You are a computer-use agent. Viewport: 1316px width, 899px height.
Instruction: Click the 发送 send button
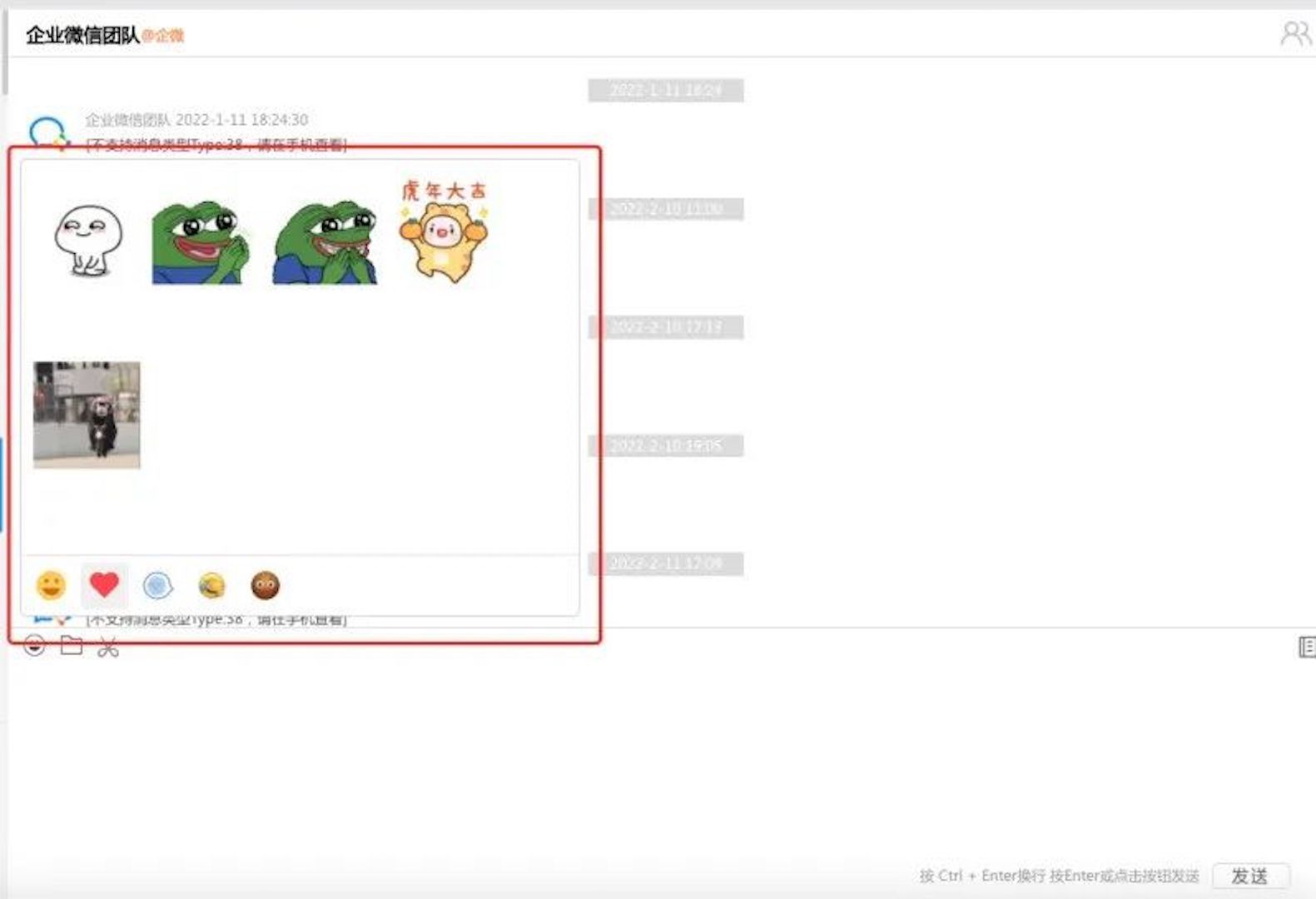coord(1250,876)
